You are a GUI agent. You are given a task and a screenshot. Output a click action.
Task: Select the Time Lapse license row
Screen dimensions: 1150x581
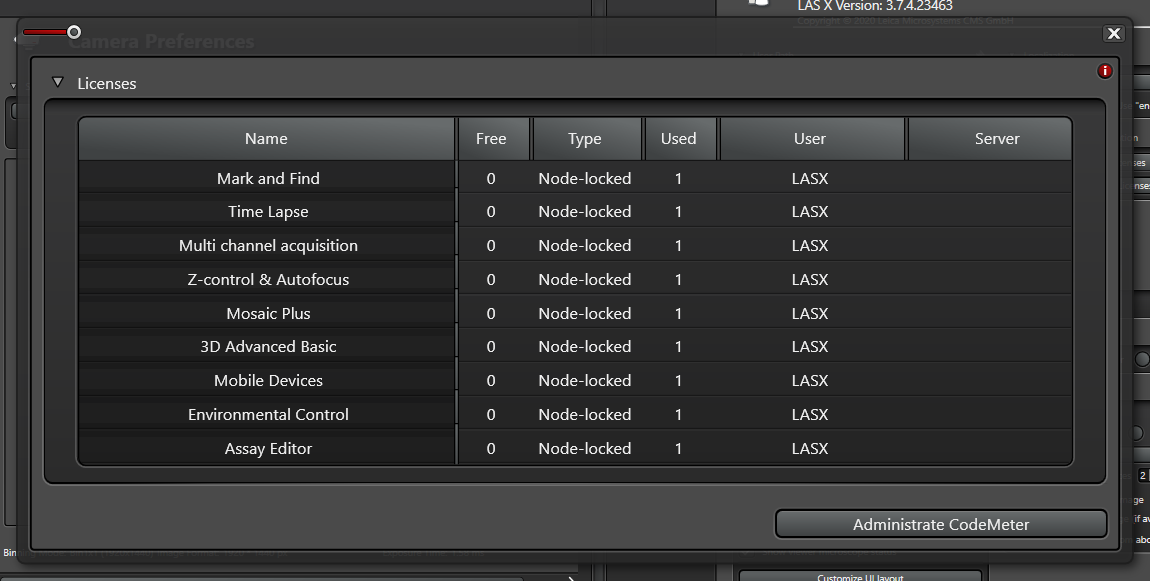[x=268, y=212]
